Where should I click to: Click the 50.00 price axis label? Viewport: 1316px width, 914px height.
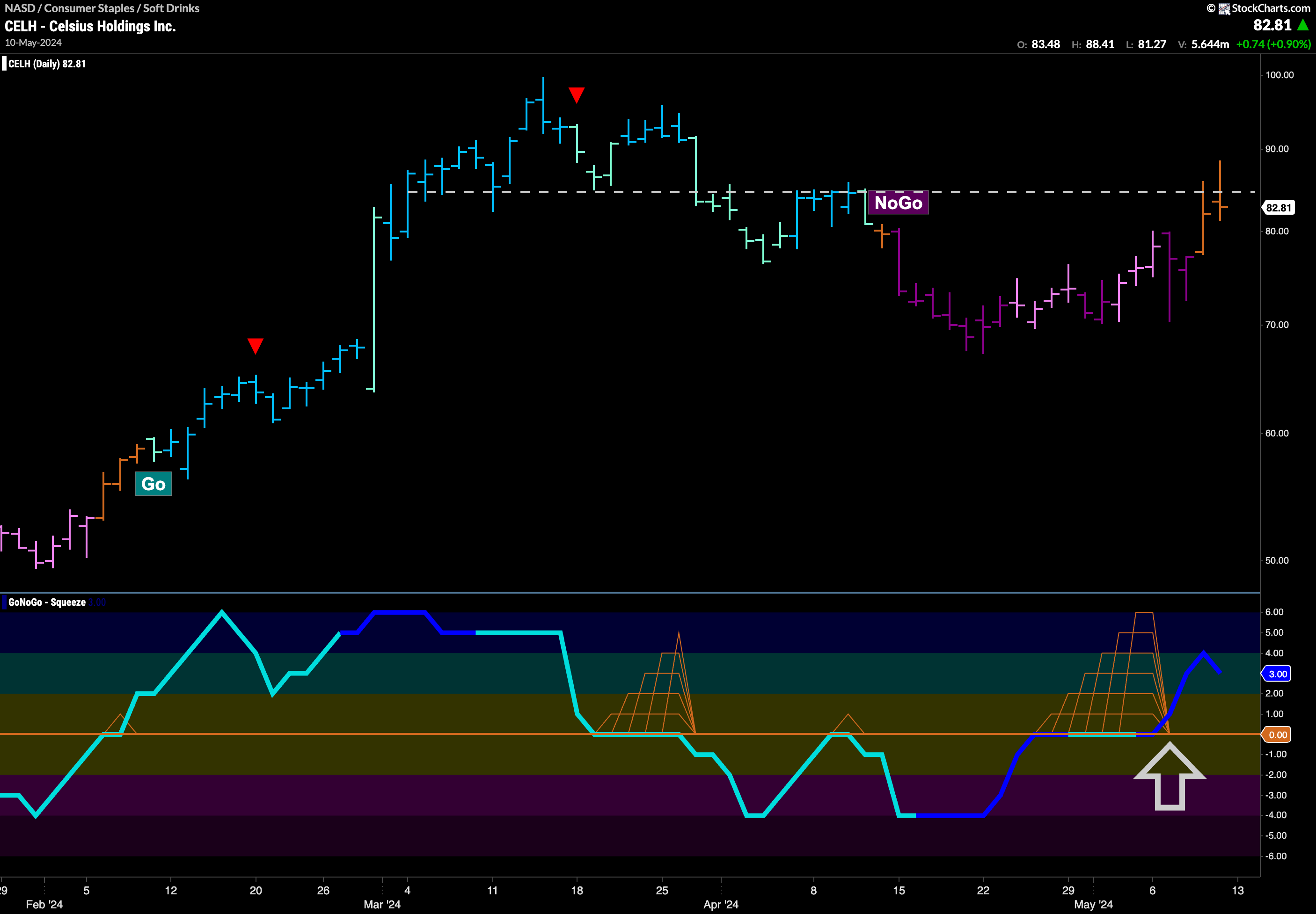(1277, 561)
